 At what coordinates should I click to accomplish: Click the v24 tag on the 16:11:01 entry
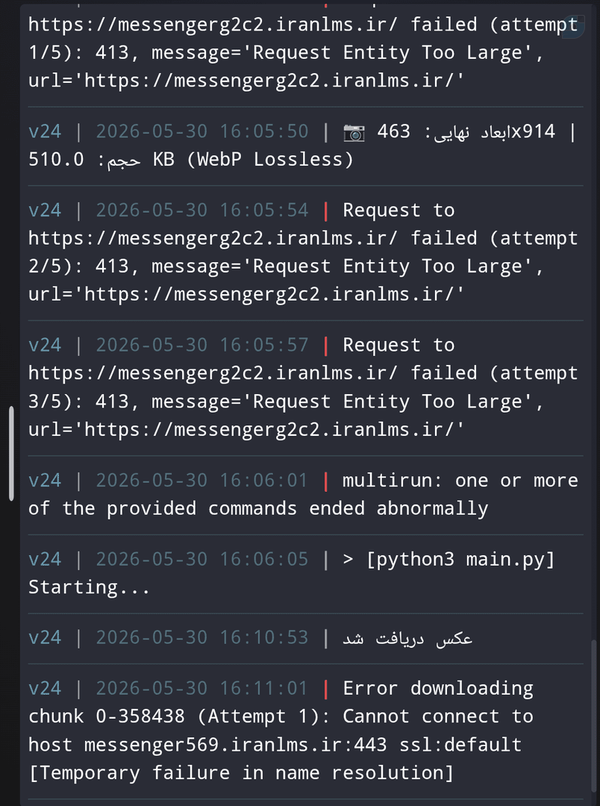pos(45,688)
